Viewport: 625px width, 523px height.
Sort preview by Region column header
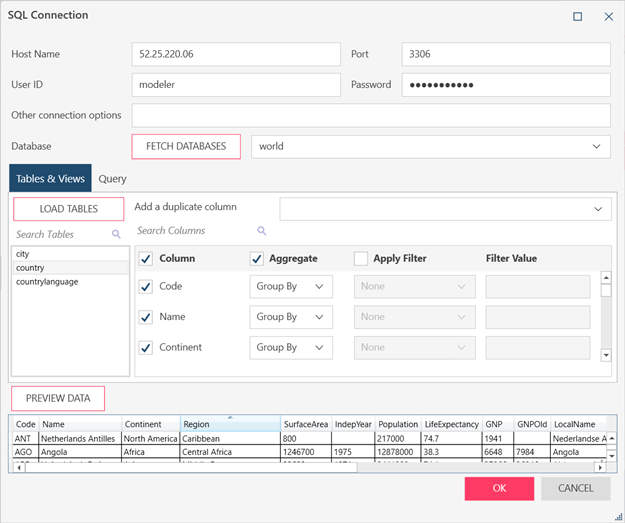tap(228, 424)
